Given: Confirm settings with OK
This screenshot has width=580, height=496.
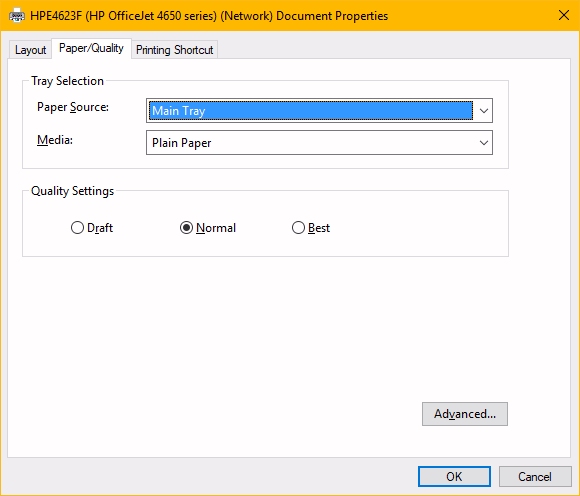Looking at the screenshot, I should point(454,476).
